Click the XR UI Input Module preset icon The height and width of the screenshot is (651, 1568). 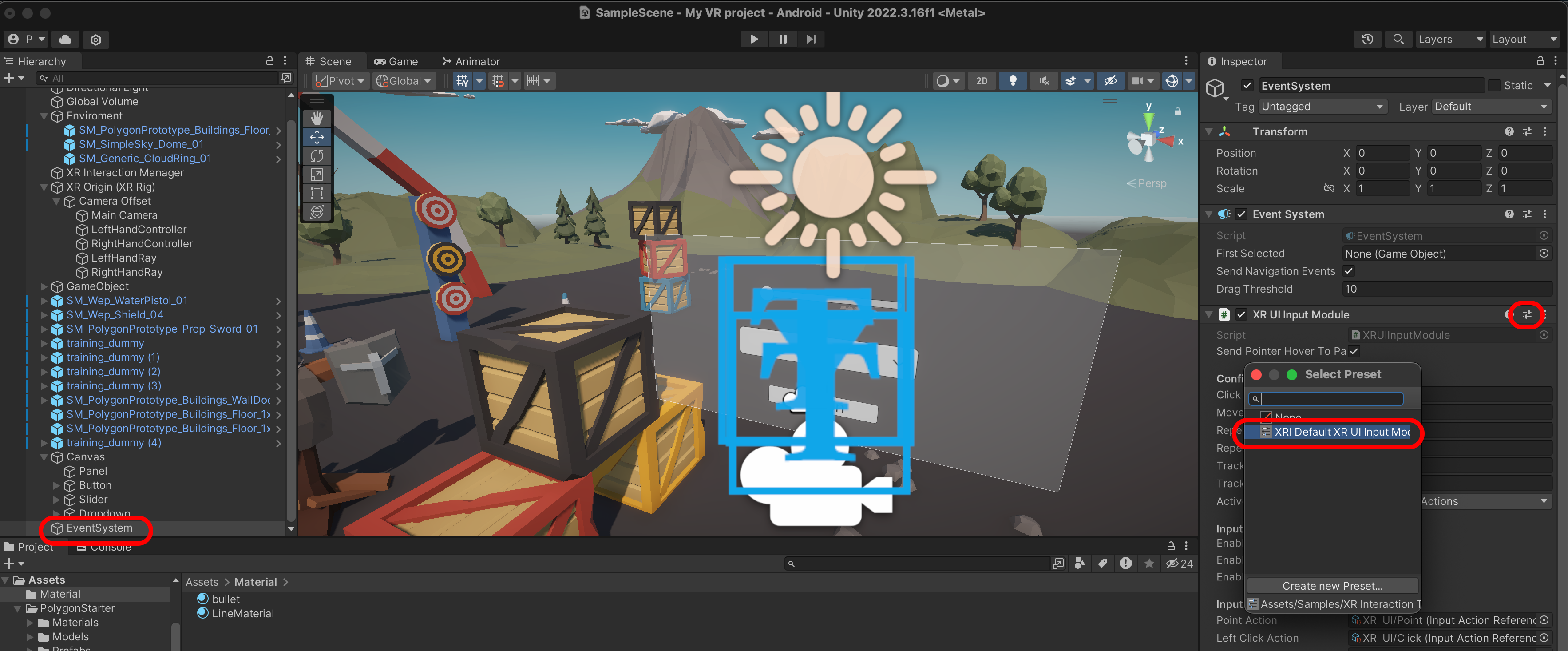1527,315
